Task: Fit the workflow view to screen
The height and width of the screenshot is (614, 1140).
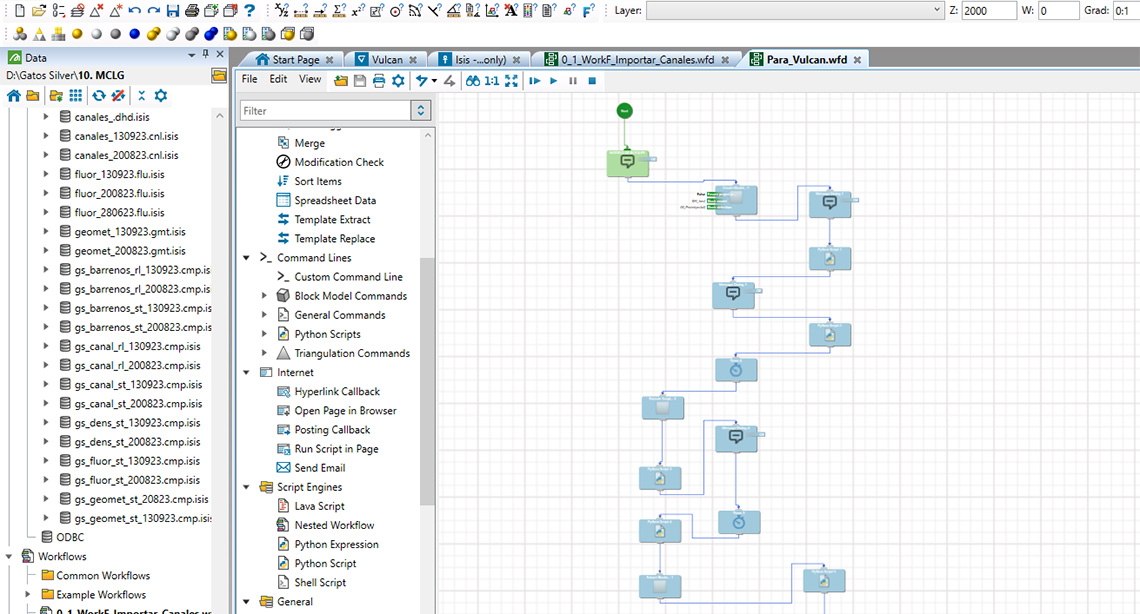Action: pyautogui.click(x=510, y=80)
